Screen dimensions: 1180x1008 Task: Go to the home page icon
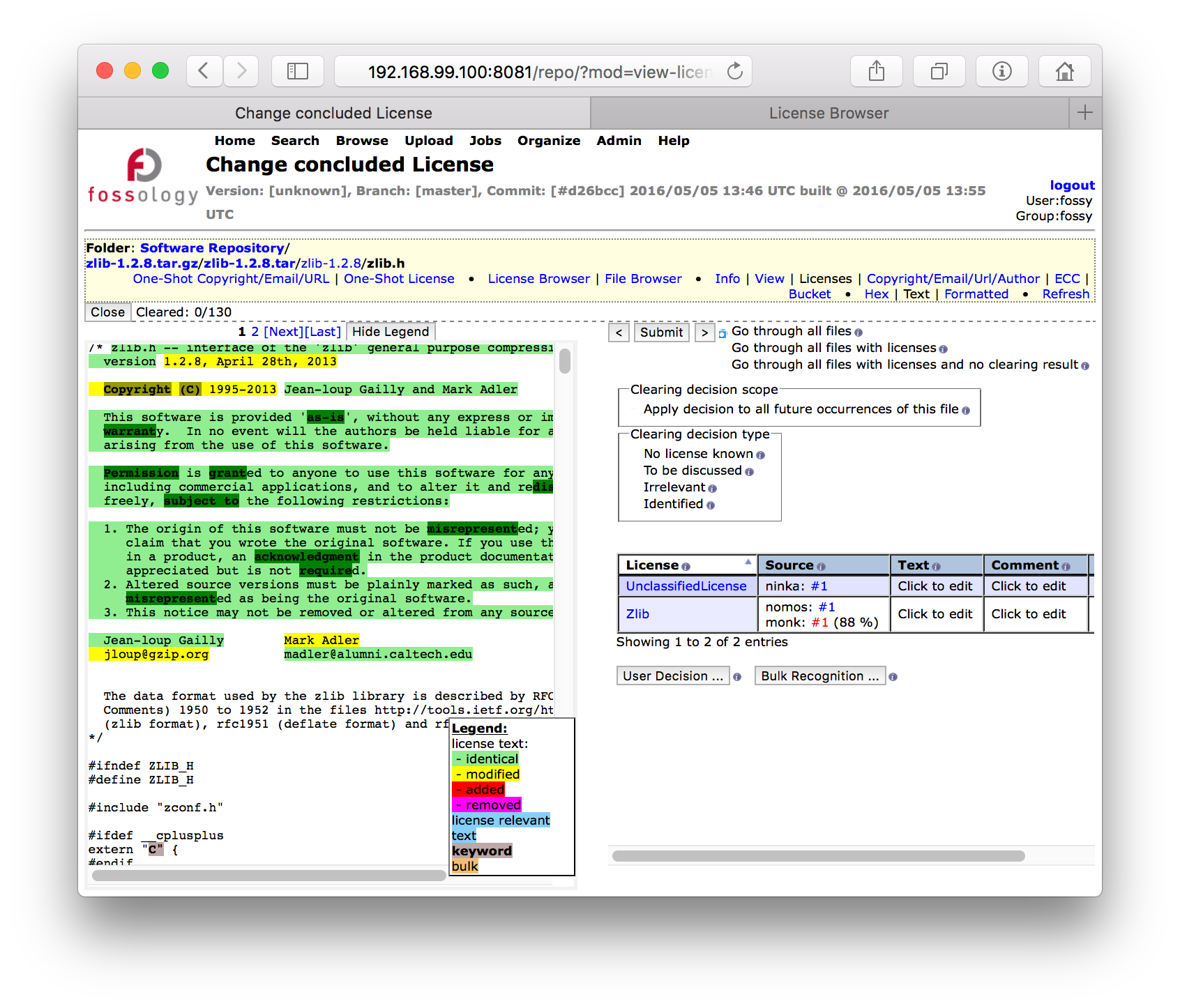pyautogui.click(x=1065, y=71)
